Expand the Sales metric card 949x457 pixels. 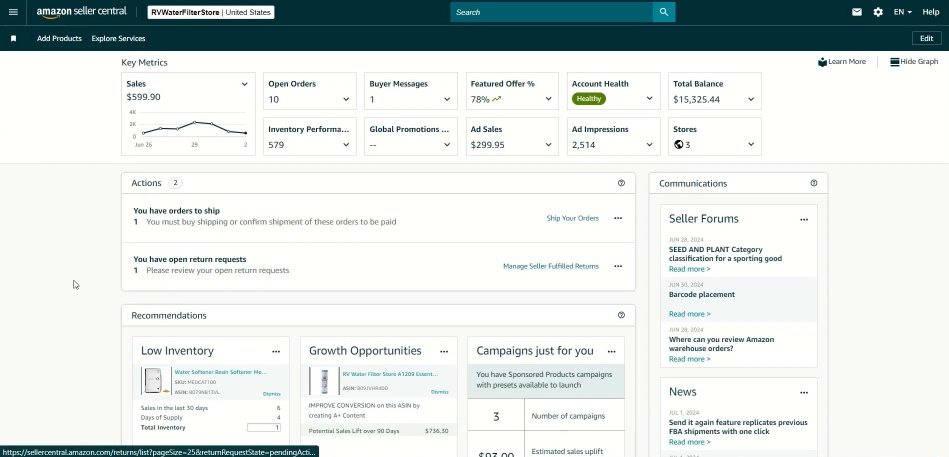[x=245, y=84]
